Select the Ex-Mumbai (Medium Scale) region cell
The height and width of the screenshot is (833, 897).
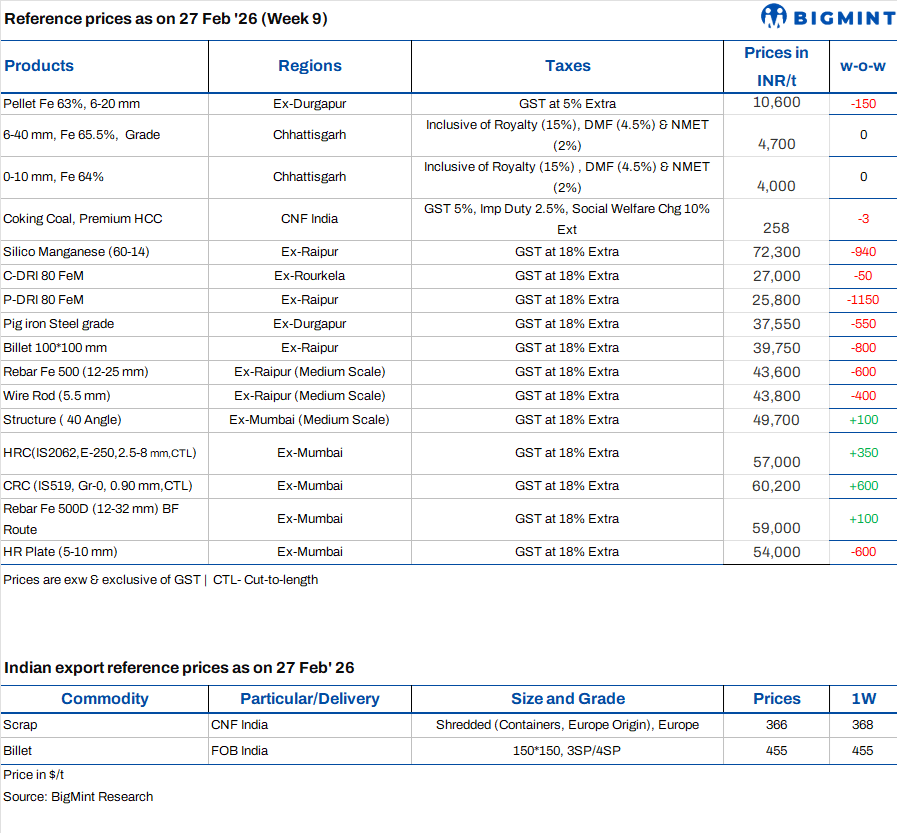[310, 420]
